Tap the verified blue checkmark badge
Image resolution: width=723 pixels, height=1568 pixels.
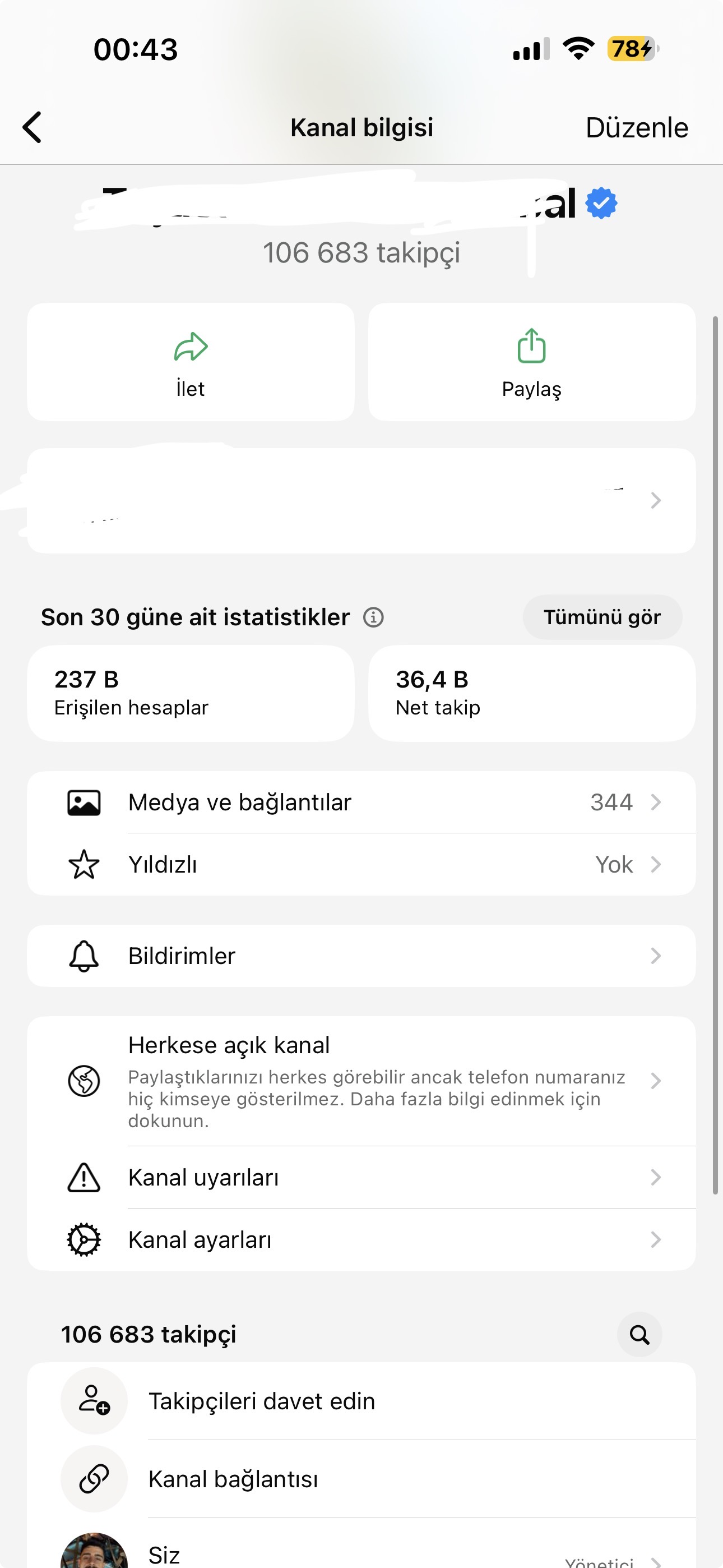pyautogui.click(x=601, y=204)
